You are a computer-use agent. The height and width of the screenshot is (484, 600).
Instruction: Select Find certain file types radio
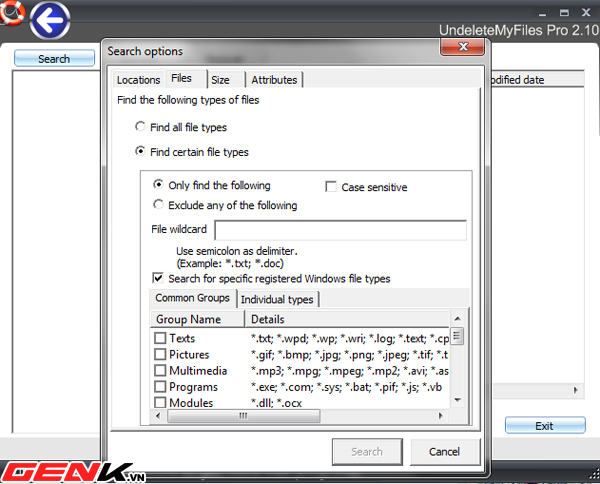point(140,151)
